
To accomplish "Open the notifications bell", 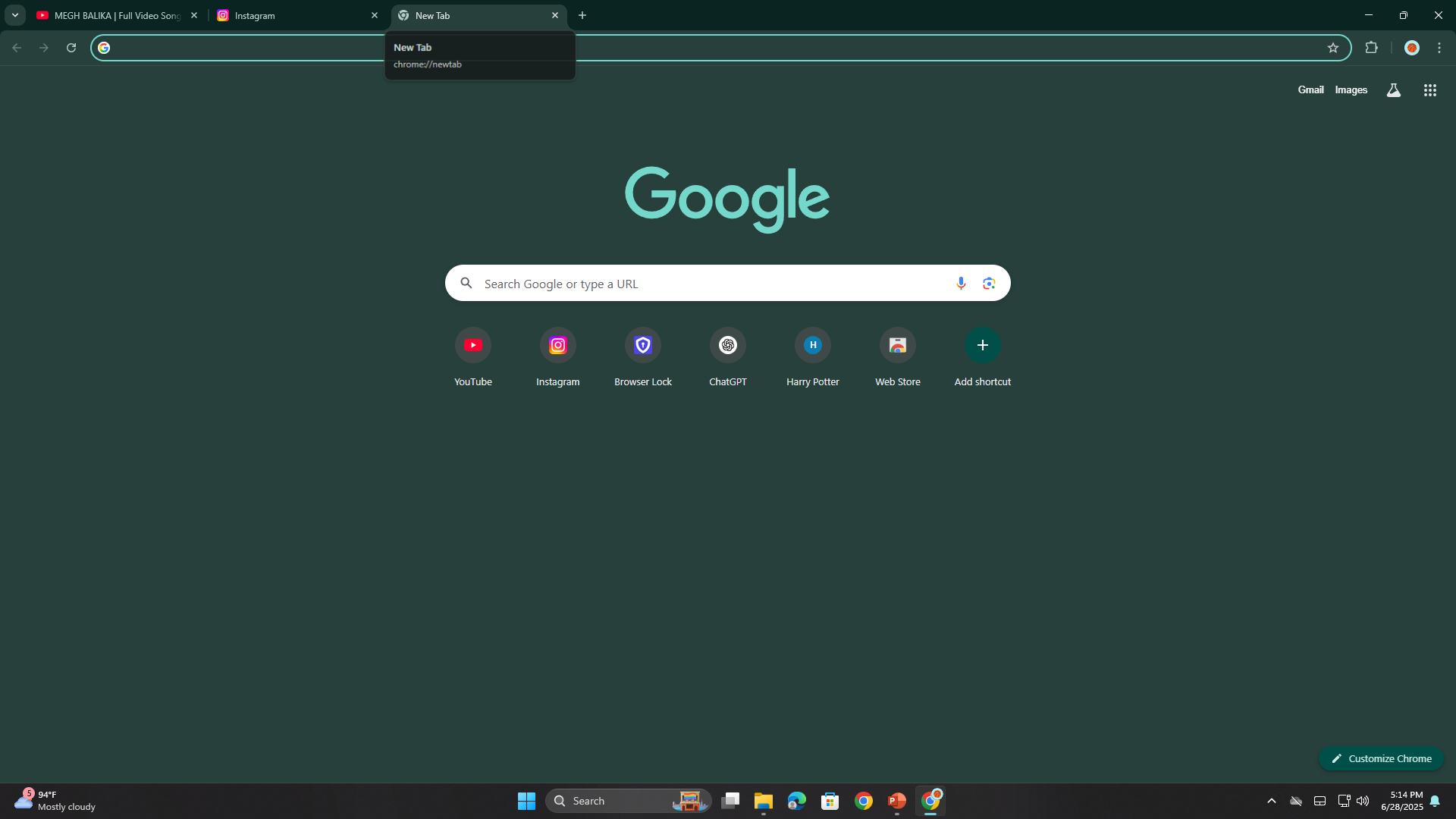I will coord(1435,801).
